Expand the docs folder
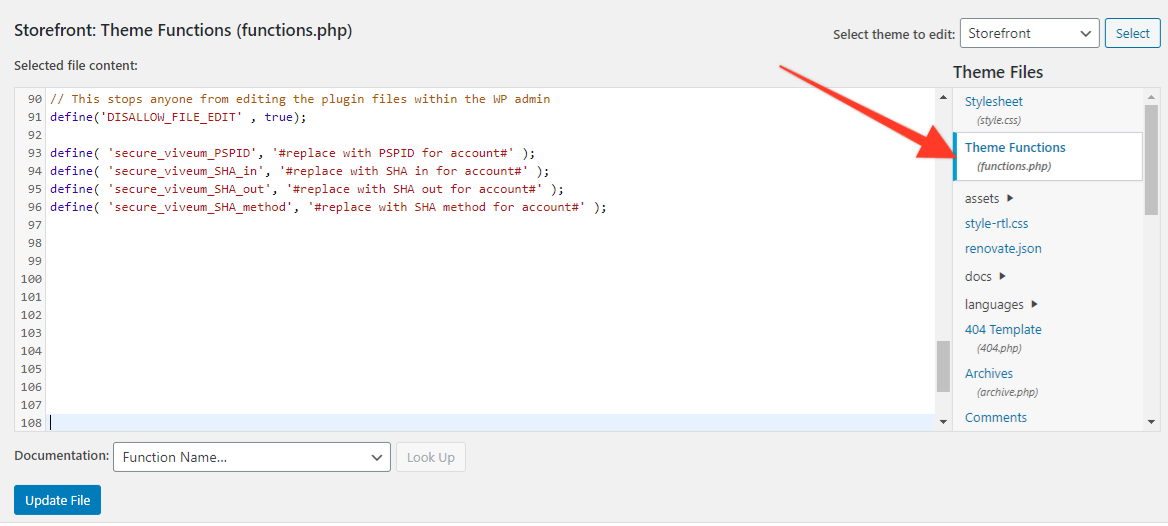Screen dimensions: 1168x526 pyautogui.click(x=986, y=276)
